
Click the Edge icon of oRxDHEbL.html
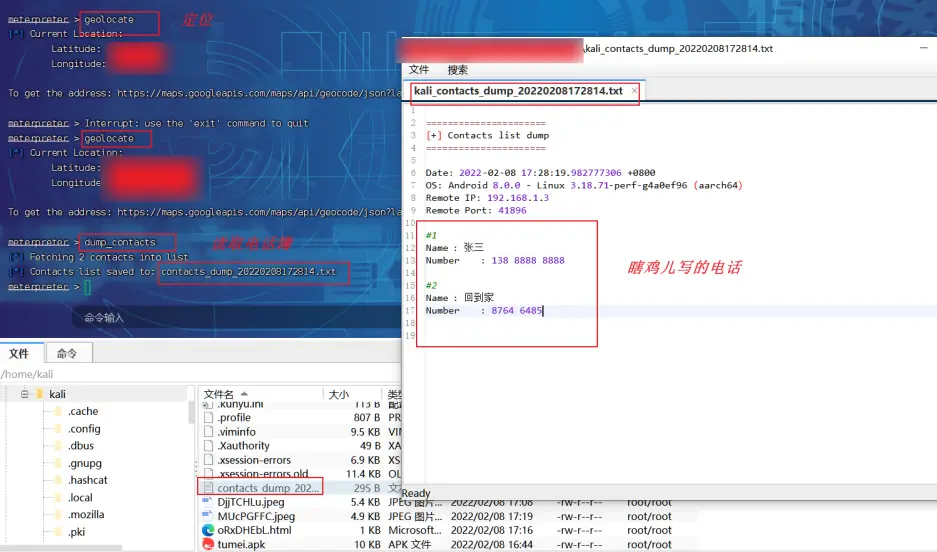pos(208,530)
